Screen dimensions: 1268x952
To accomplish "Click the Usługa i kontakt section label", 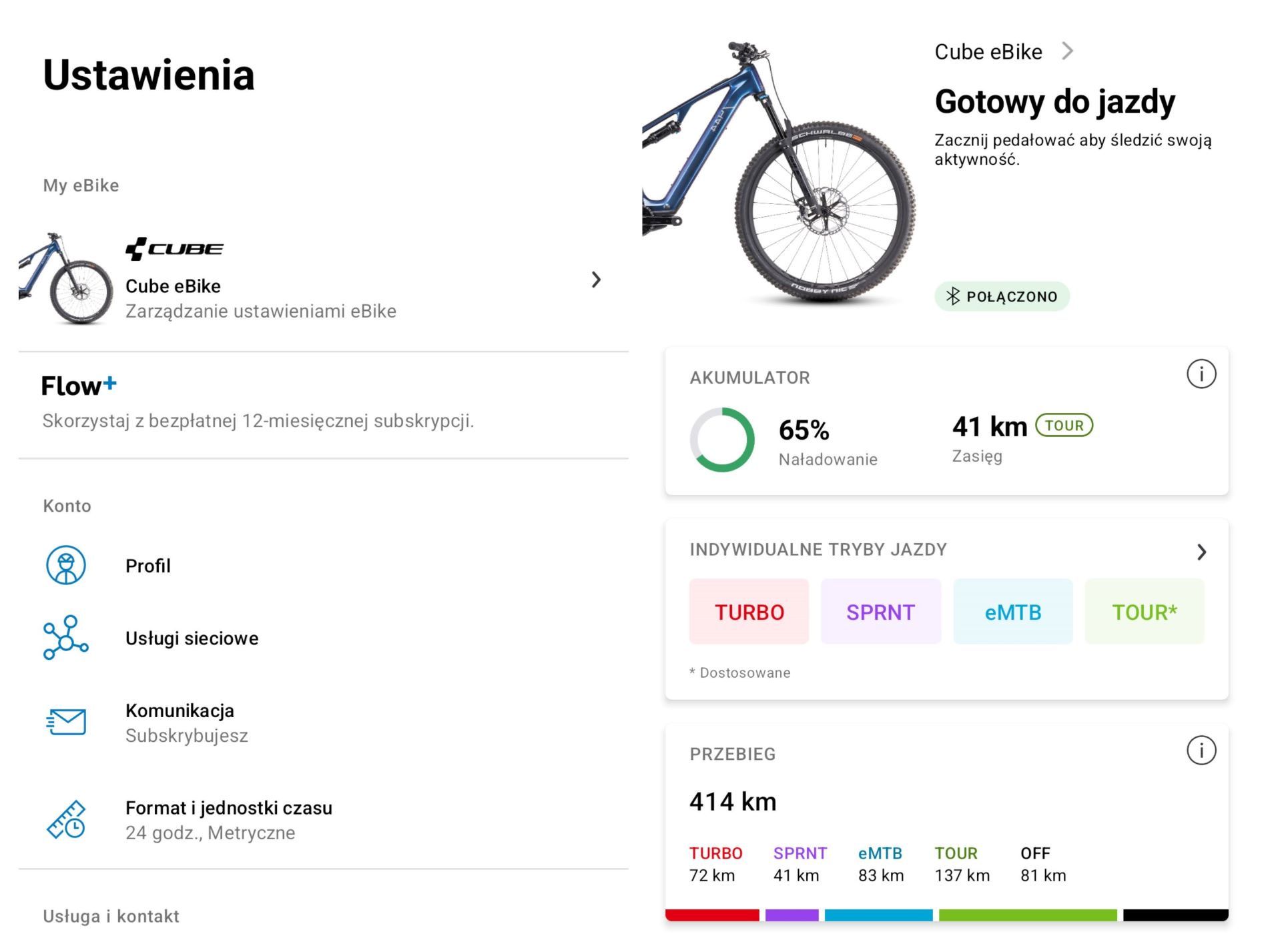I will click(111, 916).
